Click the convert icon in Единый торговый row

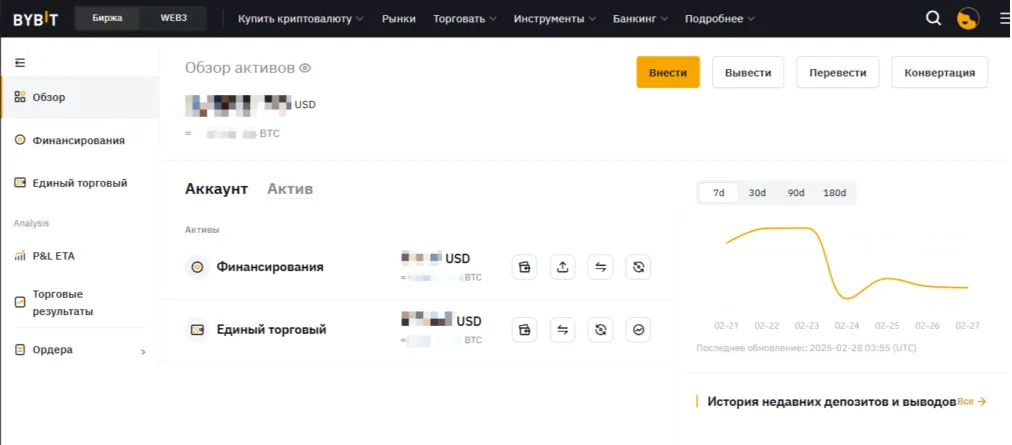tap(601, 329)
